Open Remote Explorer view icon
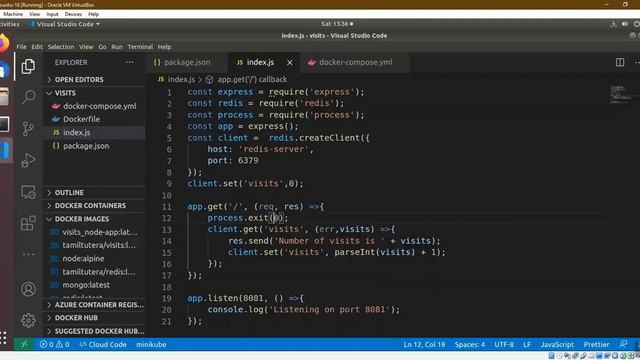 click(x=28, y=192)
